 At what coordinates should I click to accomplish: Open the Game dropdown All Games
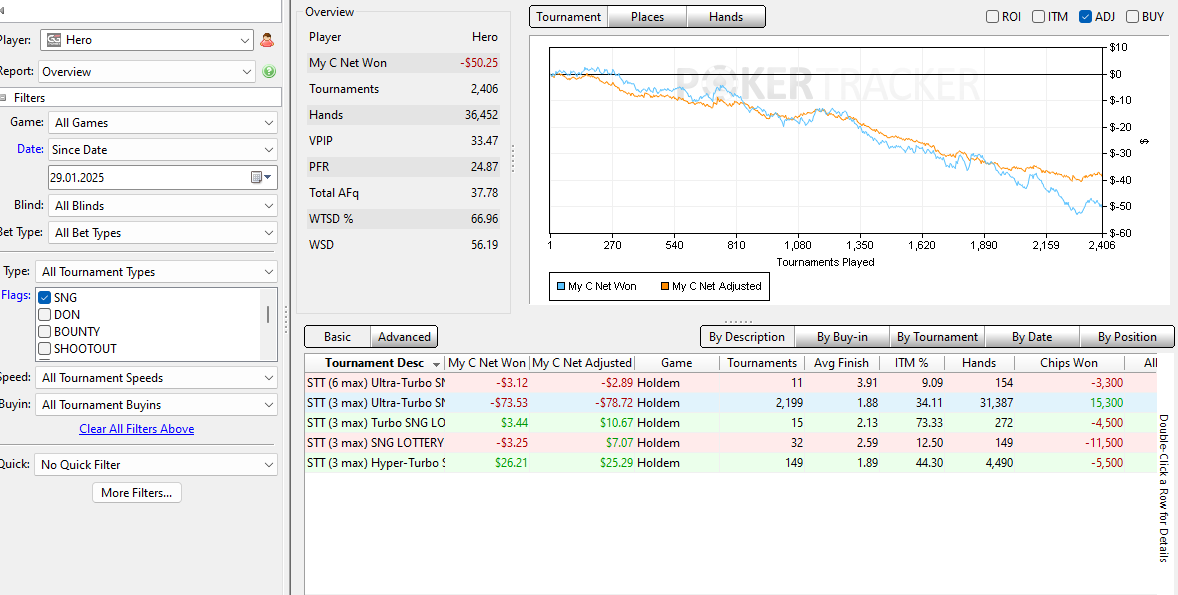(163, 122)
